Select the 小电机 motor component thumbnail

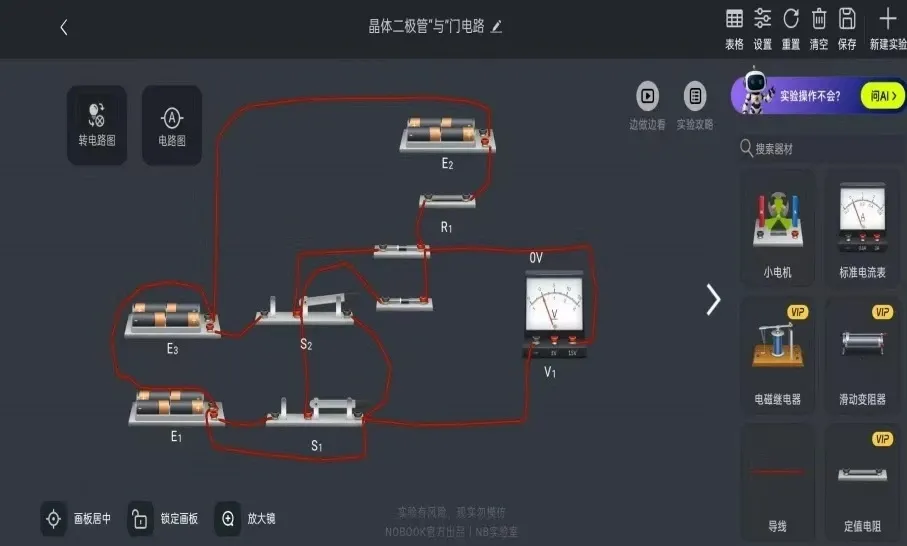tap(777, 227)
